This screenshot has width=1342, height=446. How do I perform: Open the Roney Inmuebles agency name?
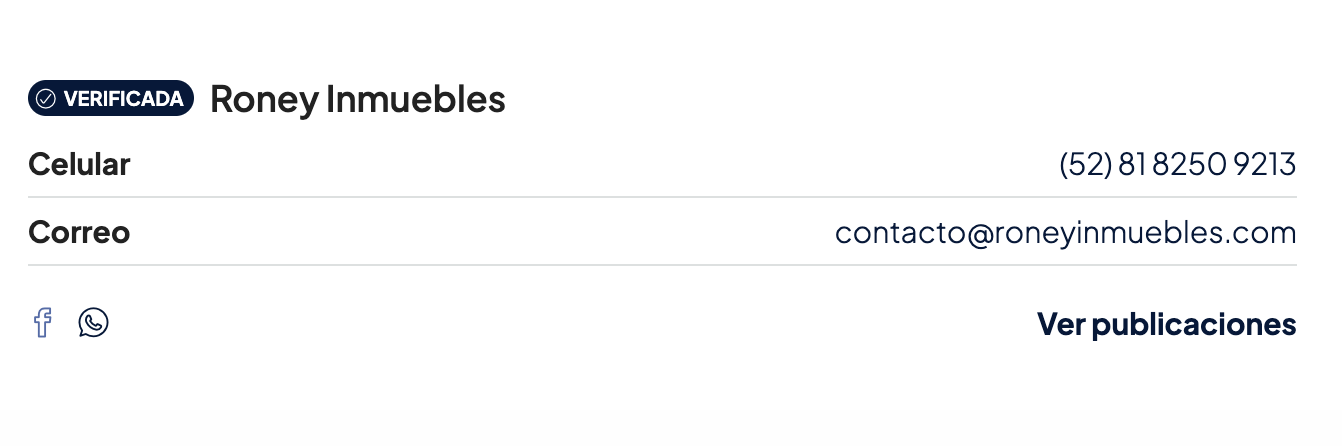[357, 99]
